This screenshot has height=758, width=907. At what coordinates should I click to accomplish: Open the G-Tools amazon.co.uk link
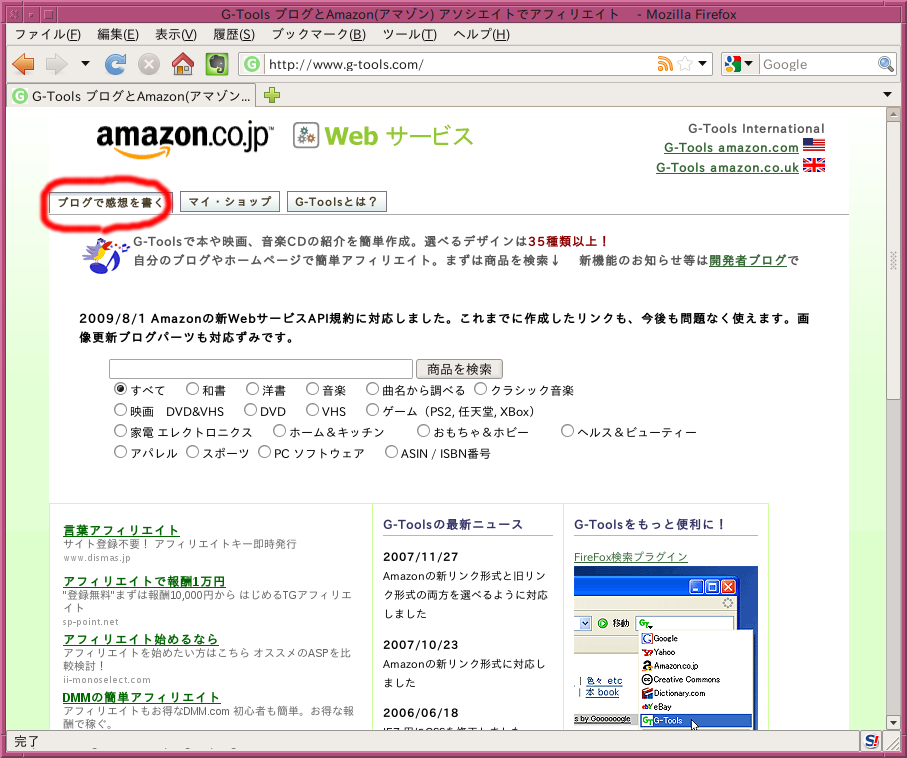coord(727,167)
